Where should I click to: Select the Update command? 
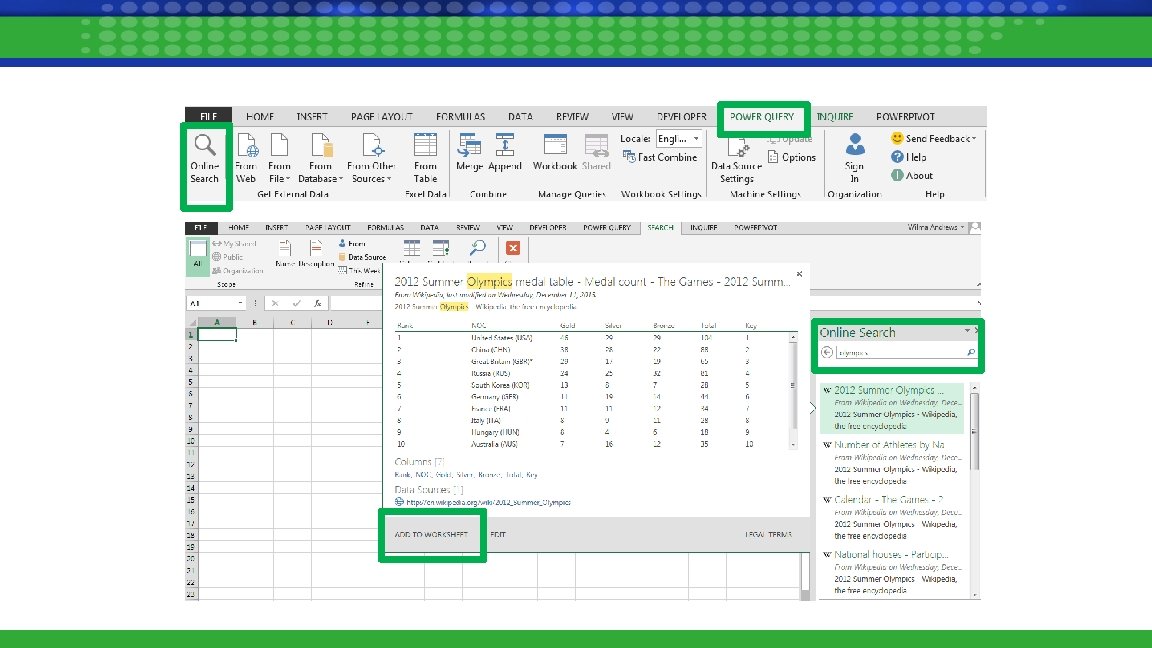point(790,139)
